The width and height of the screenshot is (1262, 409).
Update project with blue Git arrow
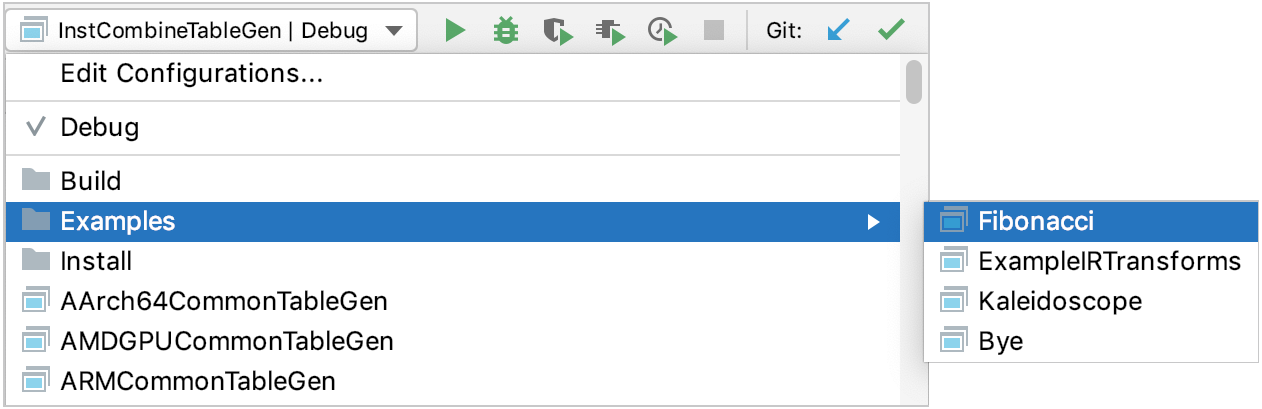[838, 31]
